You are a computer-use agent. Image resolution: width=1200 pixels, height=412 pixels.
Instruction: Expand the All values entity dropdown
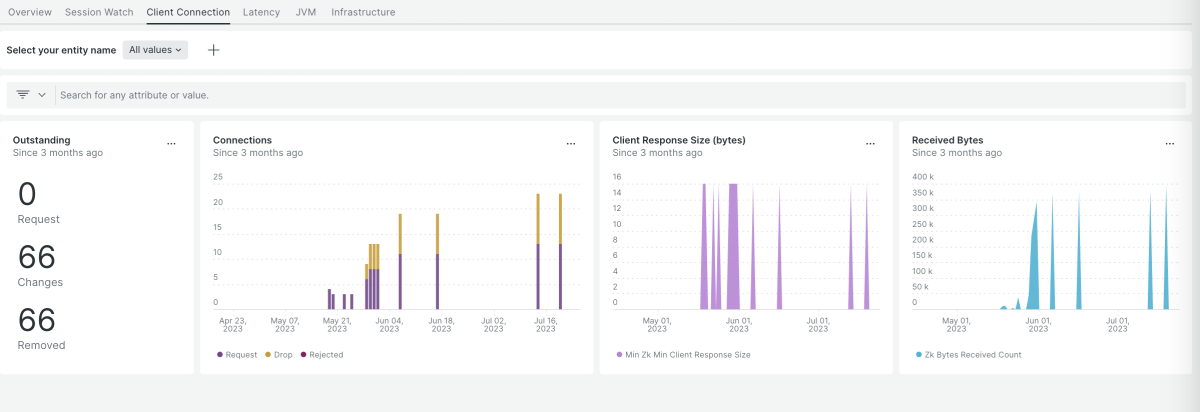coord(155,49)
